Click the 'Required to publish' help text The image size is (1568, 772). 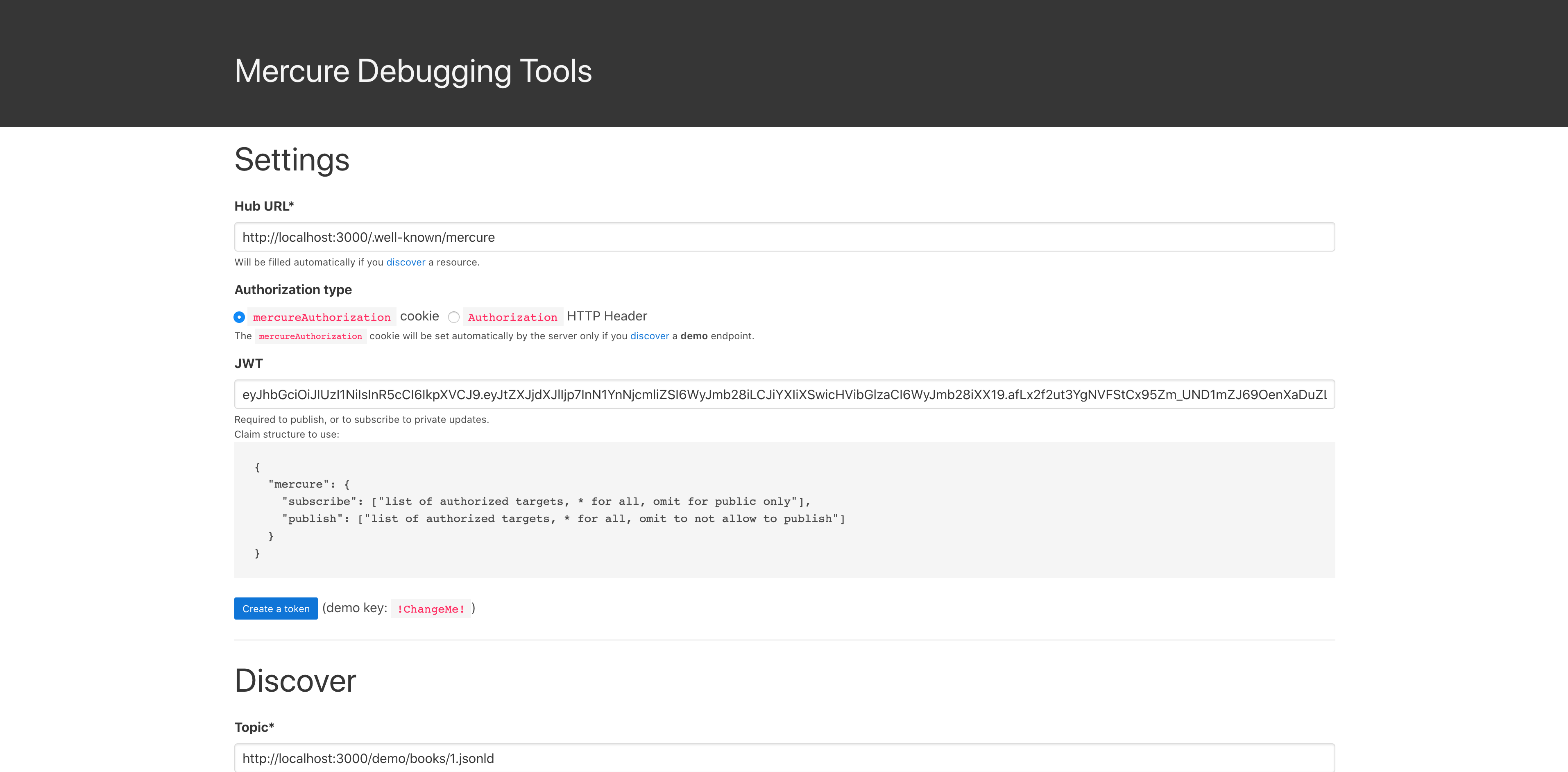click(x=362, y=420)
